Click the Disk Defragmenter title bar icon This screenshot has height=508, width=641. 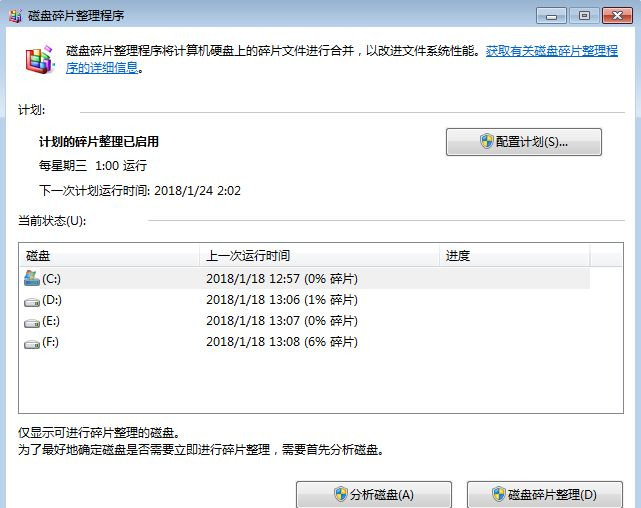(x=15, y=16)
